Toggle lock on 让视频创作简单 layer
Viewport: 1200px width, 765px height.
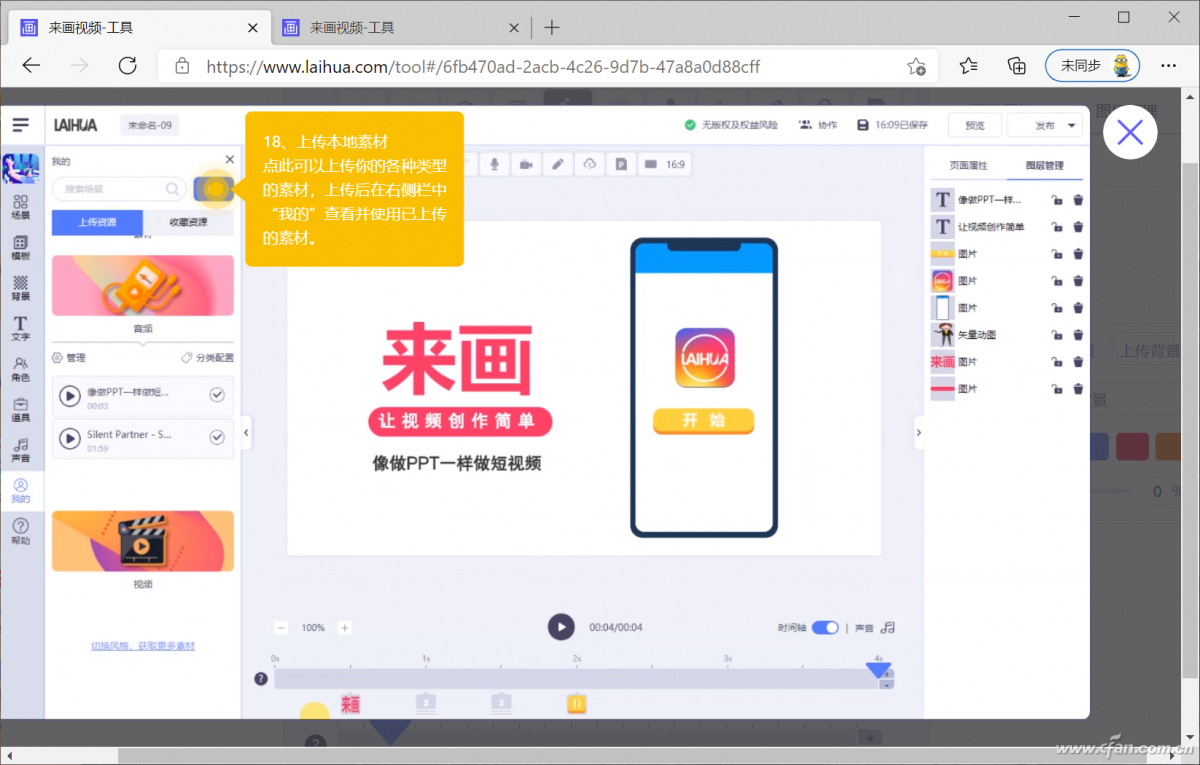[1057, 227]
